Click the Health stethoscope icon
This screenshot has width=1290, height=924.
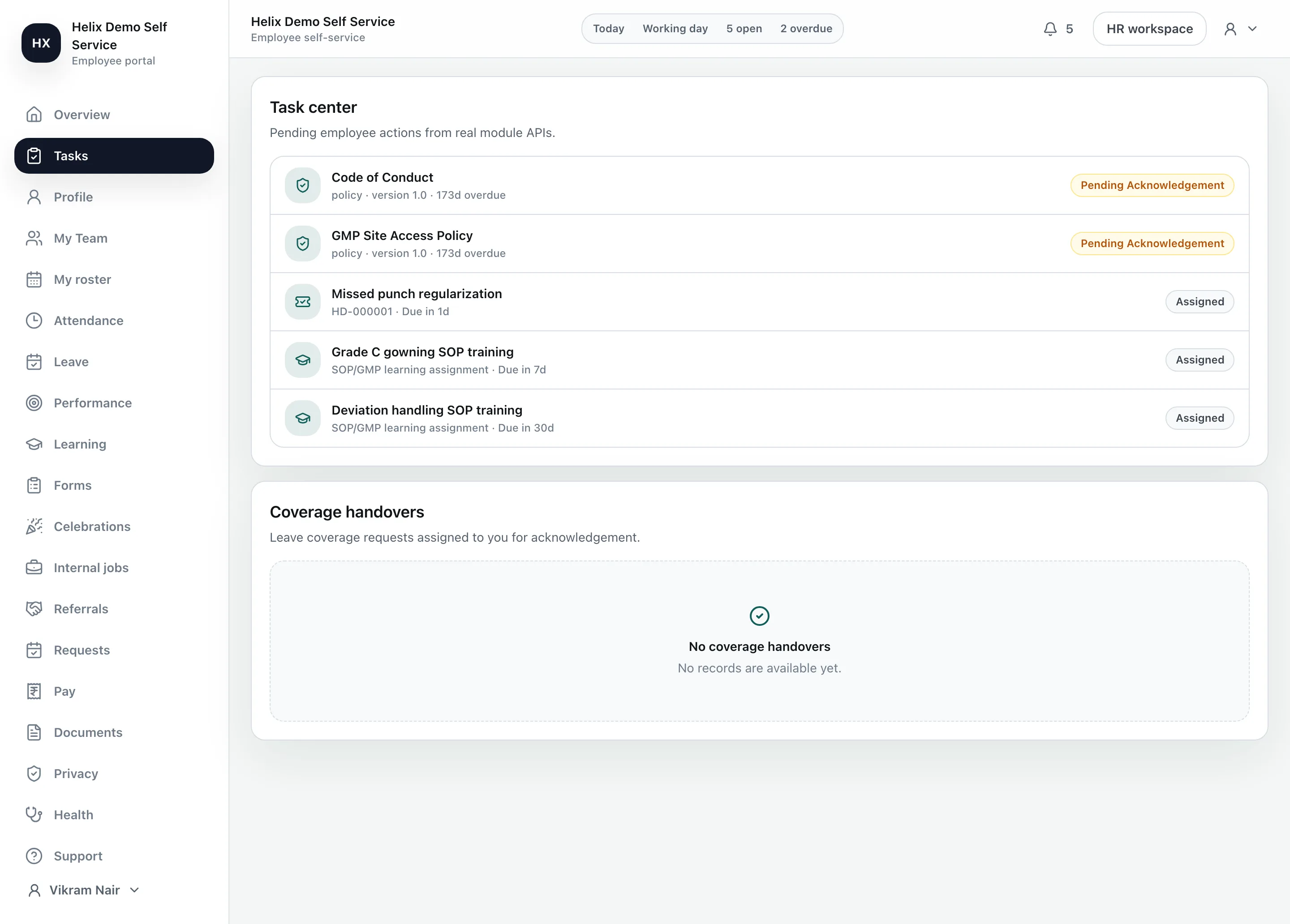point(34,815)
